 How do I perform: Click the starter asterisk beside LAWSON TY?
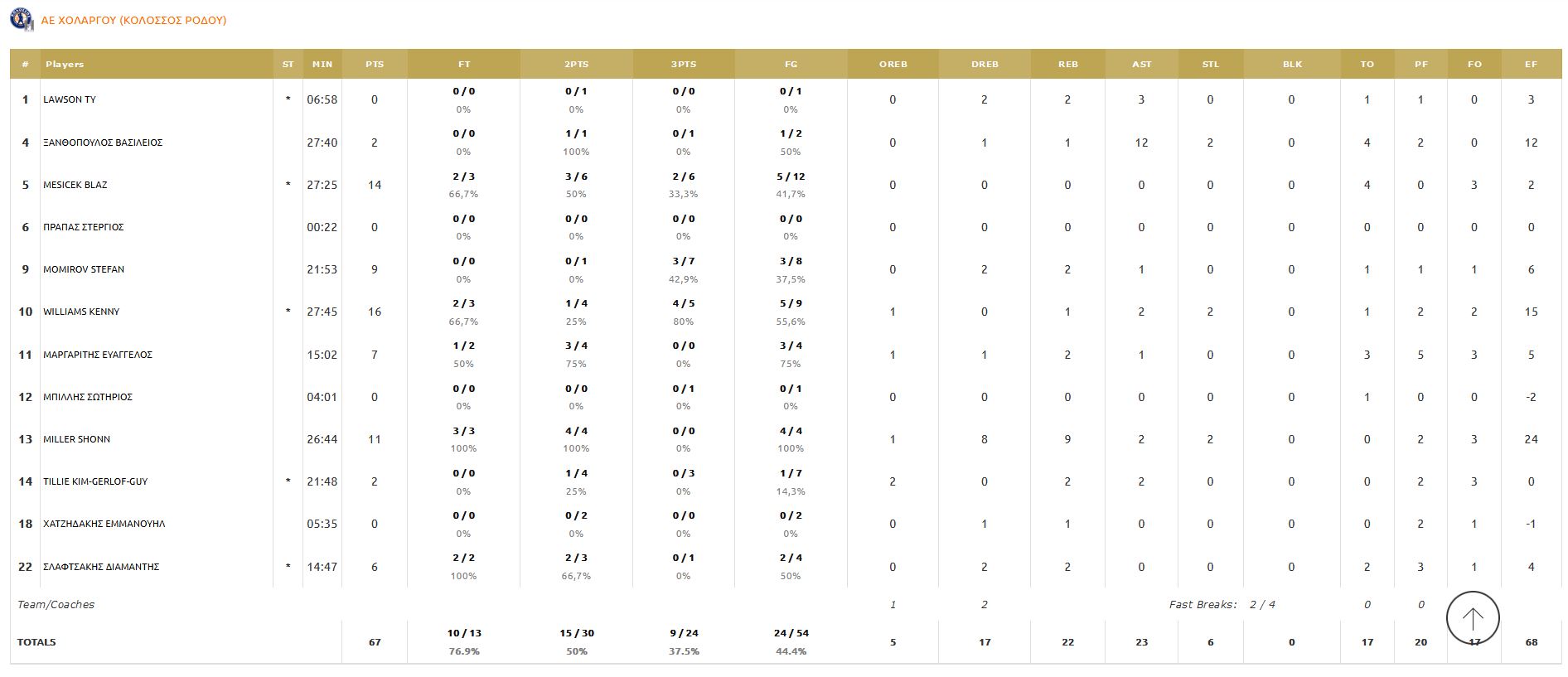click(x=287, y=99)
